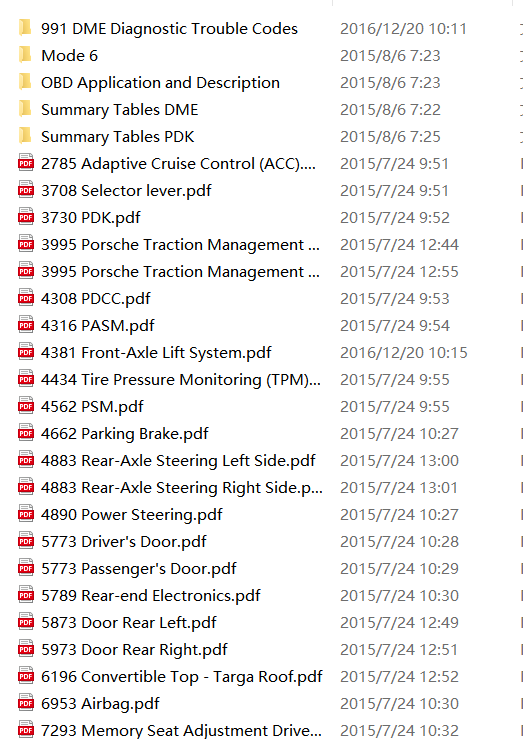The image size is (523, 748).
Task: Click PDF icon of 4434 Tire Pressure Monitoring
Action: (x=26, y=379)
